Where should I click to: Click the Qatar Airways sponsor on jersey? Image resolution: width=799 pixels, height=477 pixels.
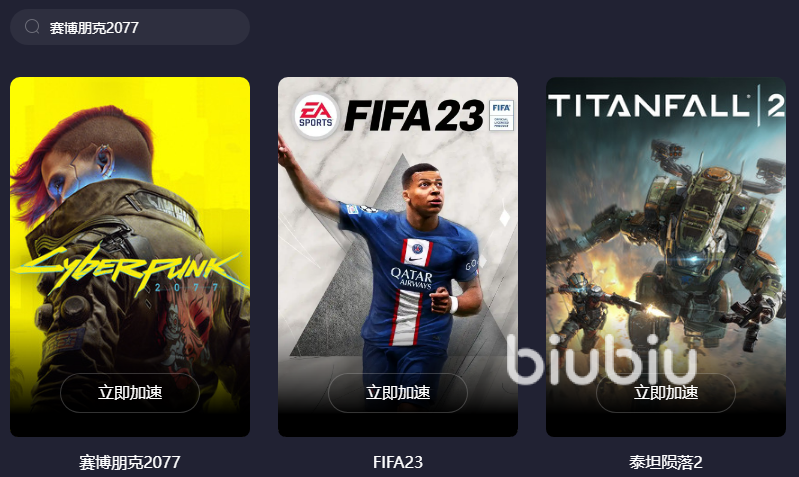point(412,278)
